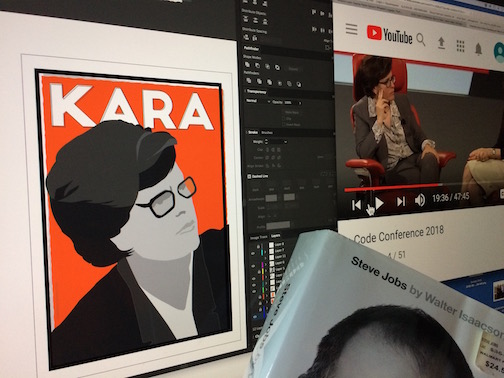This screenshot has width=504, height=378.
Task: Switch to the Pathfinder tab
Action: point(251,49)
